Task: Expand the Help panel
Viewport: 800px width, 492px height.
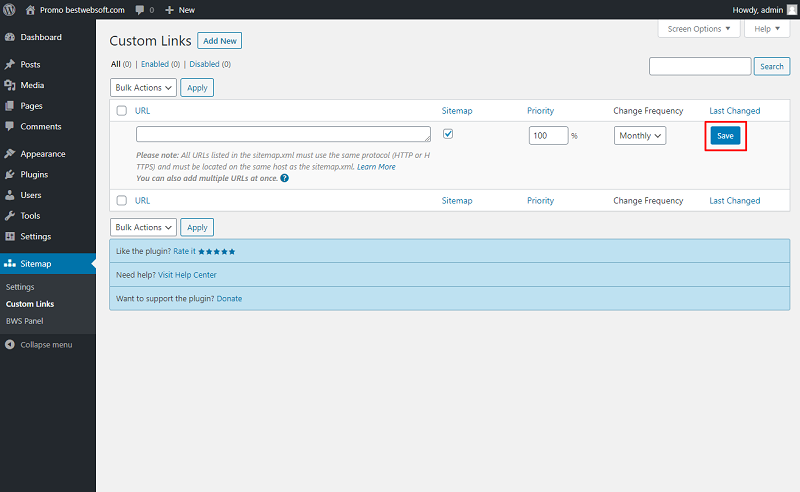Action: (x=767, y=29)
